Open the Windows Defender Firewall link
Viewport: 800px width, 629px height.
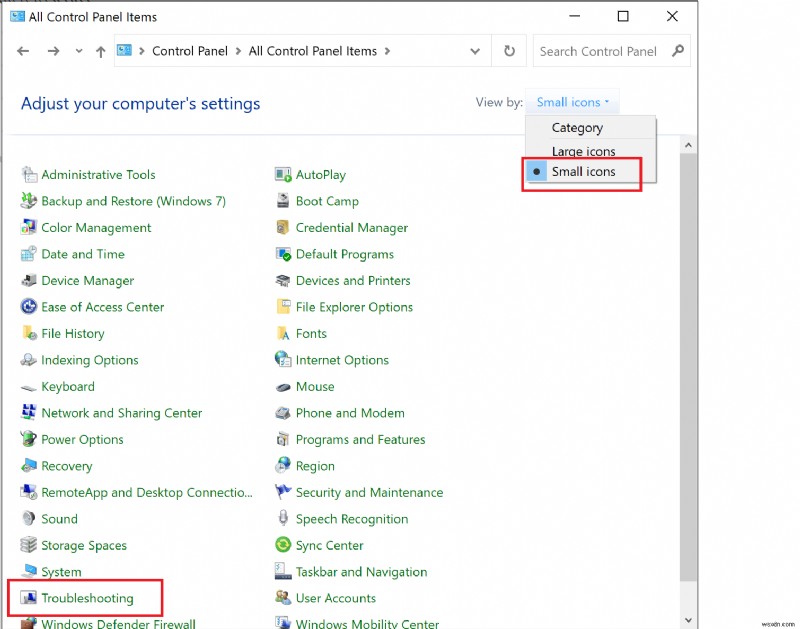(118, 623)
